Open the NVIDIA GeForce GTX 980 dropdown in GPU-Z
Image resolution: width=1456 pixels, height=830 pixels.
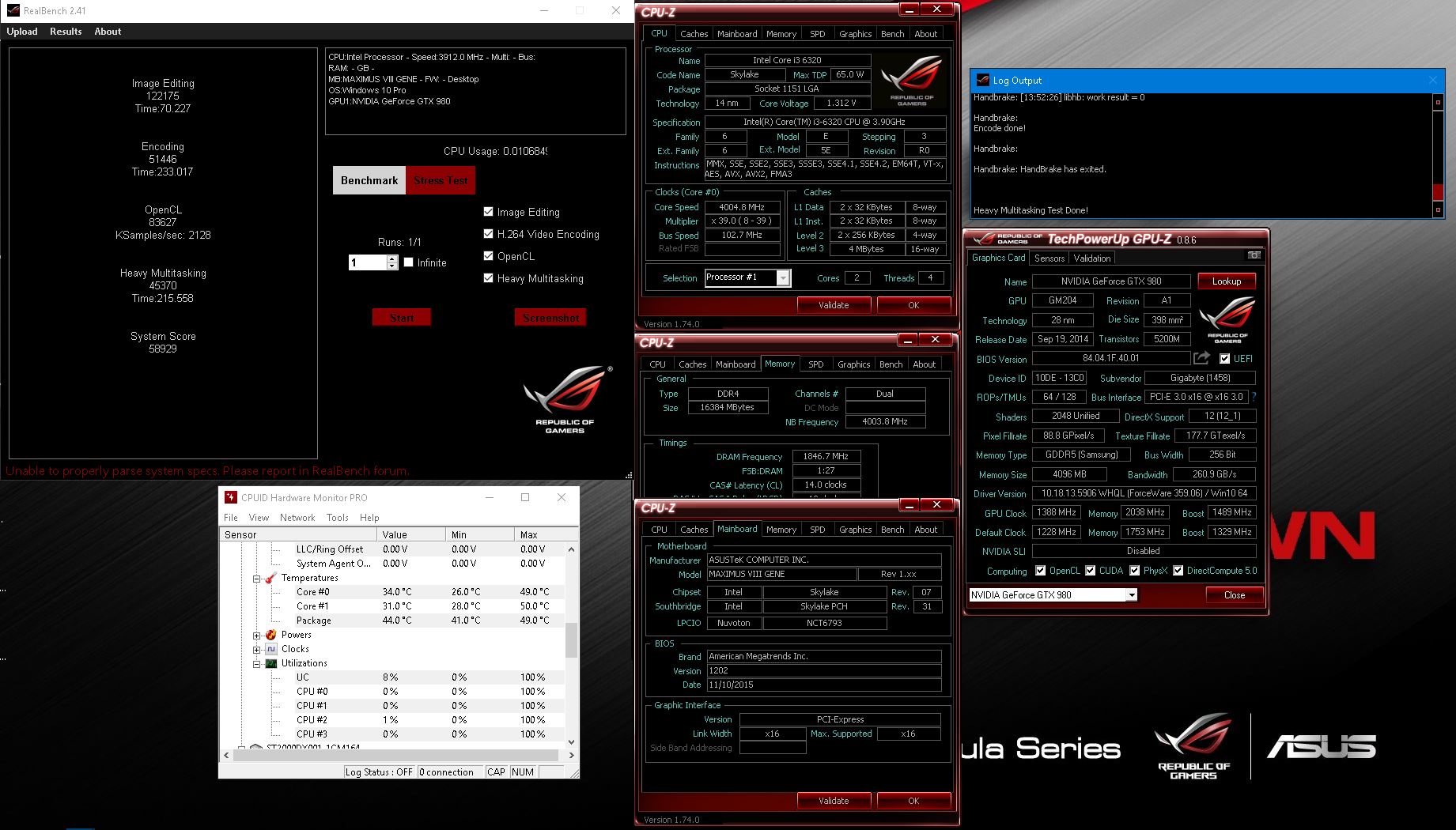coord(1132,595)
